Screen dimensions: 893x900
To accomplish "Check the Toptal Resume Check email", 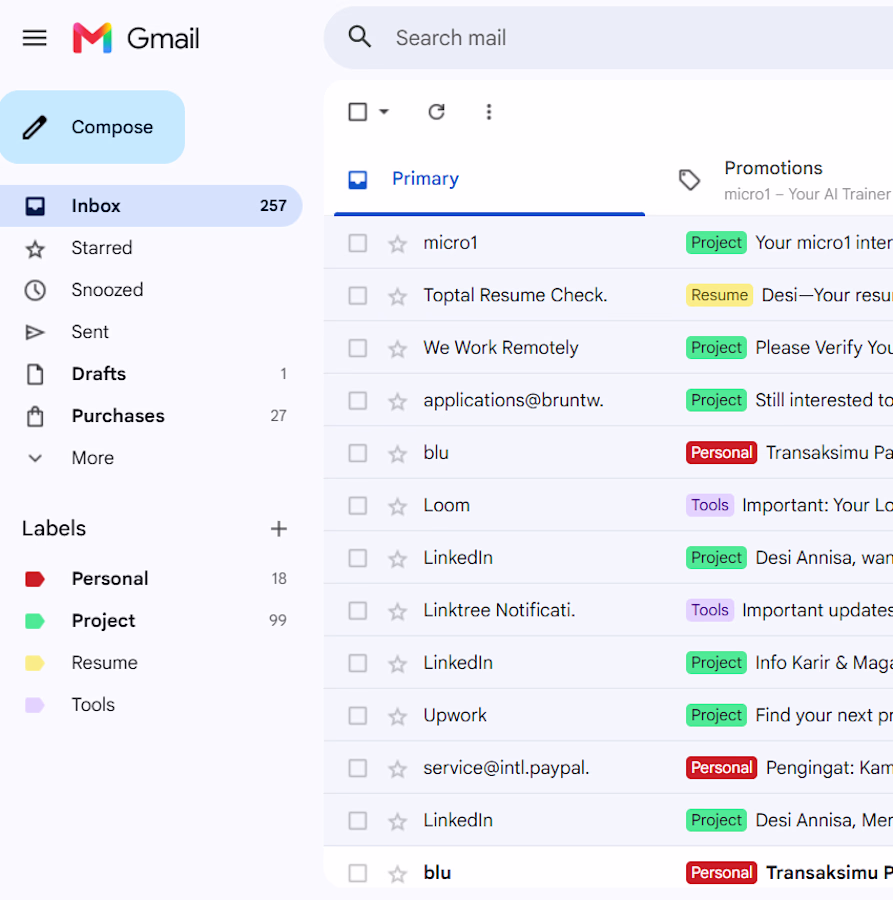I will tap(358, 296).
